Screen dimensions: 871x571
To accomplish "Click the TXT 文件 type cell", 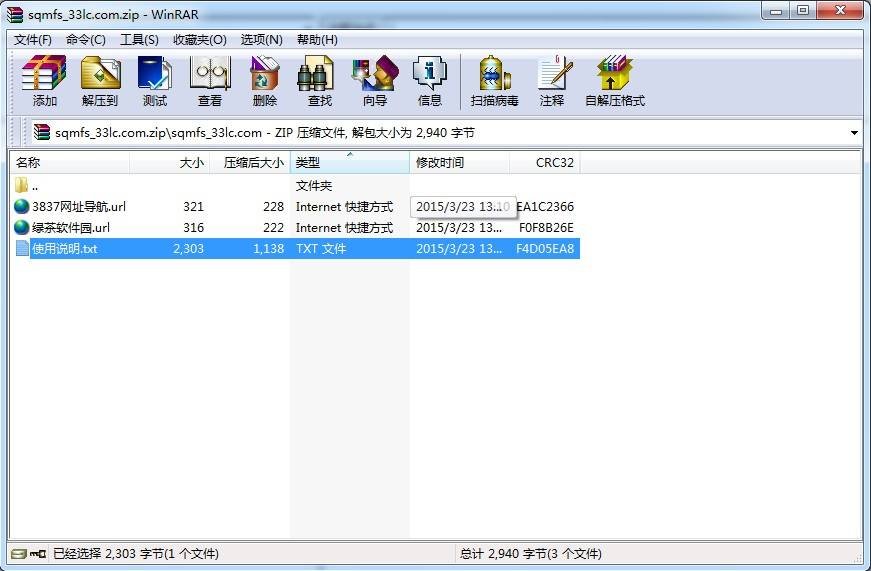I will (x=321, y=249).
